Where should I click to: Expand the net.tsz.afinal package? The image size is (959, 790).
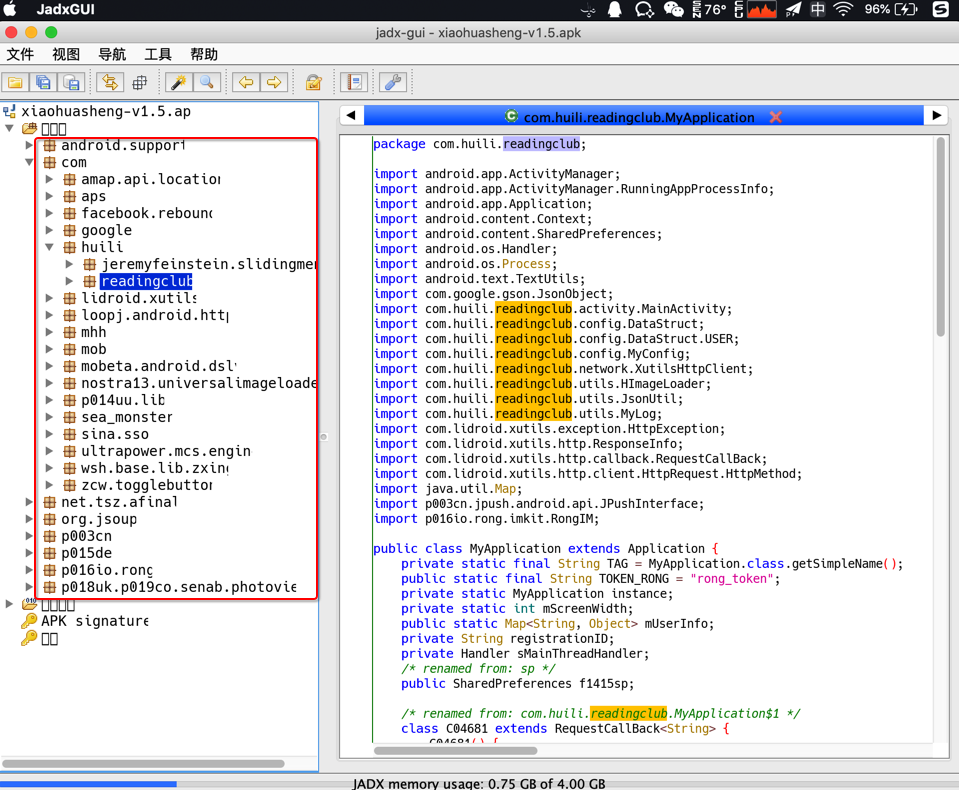[x=29, y=502]
